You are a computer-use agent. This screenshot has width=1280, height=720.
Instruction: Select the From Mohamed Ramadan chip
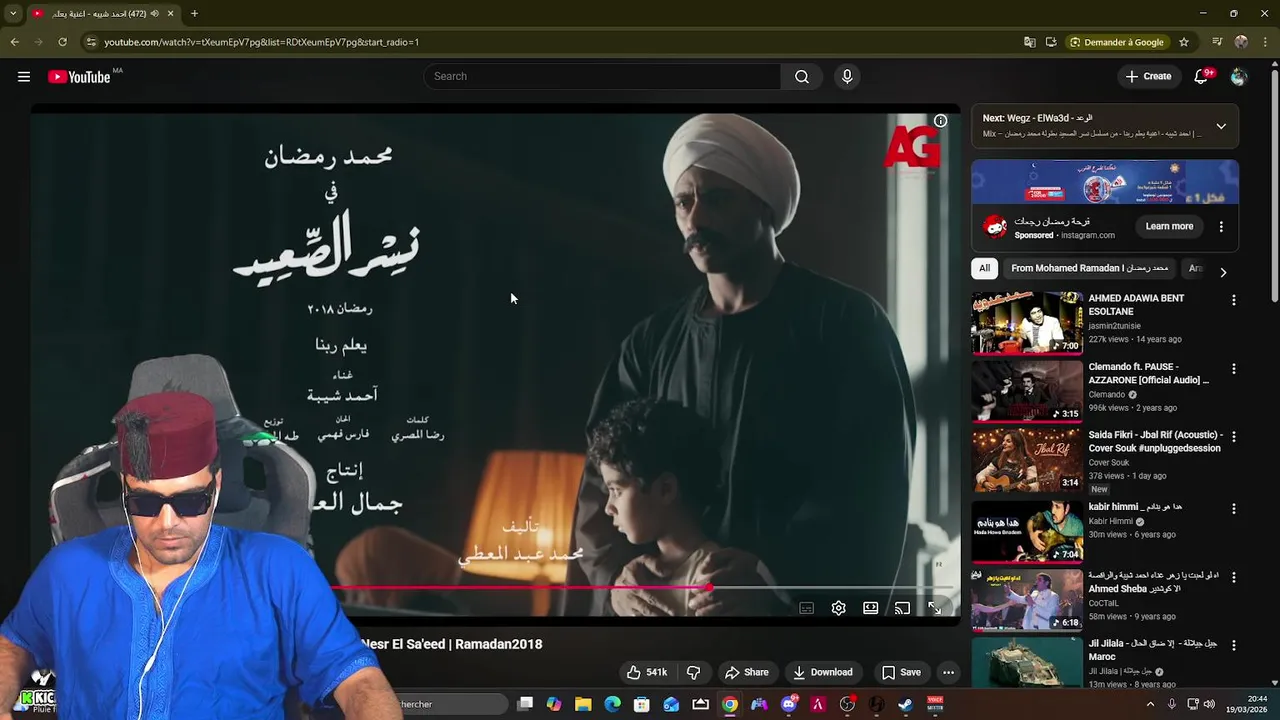(1089, 268)
